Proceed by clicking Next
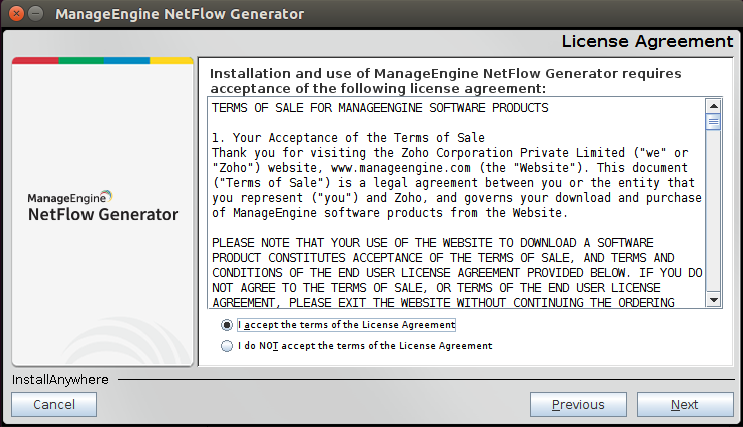Image resolution: width=743 pixels, height=427 pixels. click(x=685, y=405)
